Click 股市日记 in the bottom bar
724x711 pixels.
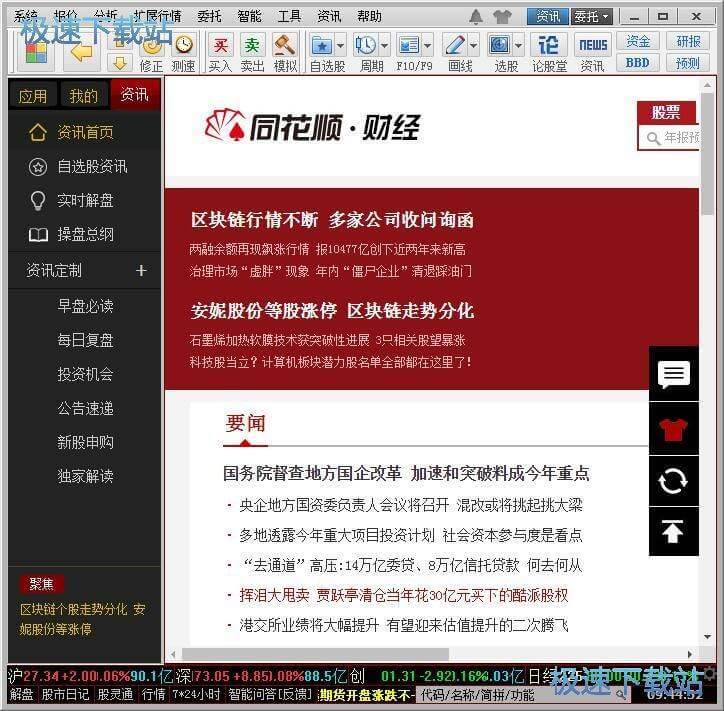coord(65,694)
